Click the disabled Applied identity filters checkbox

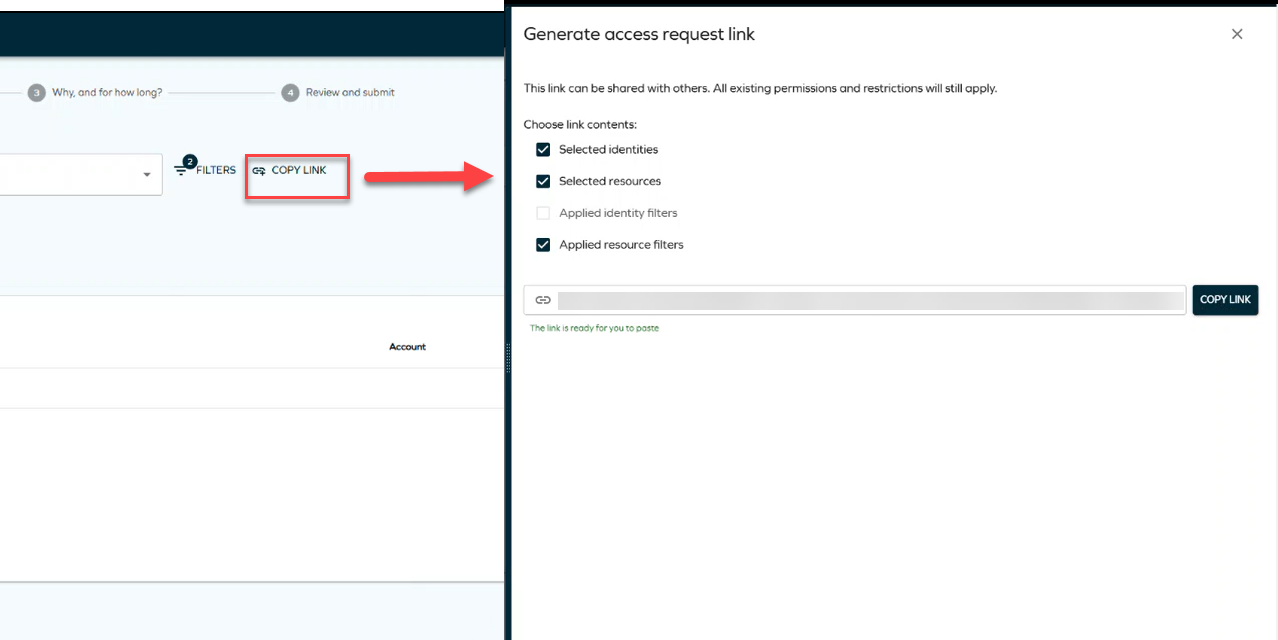542,212
